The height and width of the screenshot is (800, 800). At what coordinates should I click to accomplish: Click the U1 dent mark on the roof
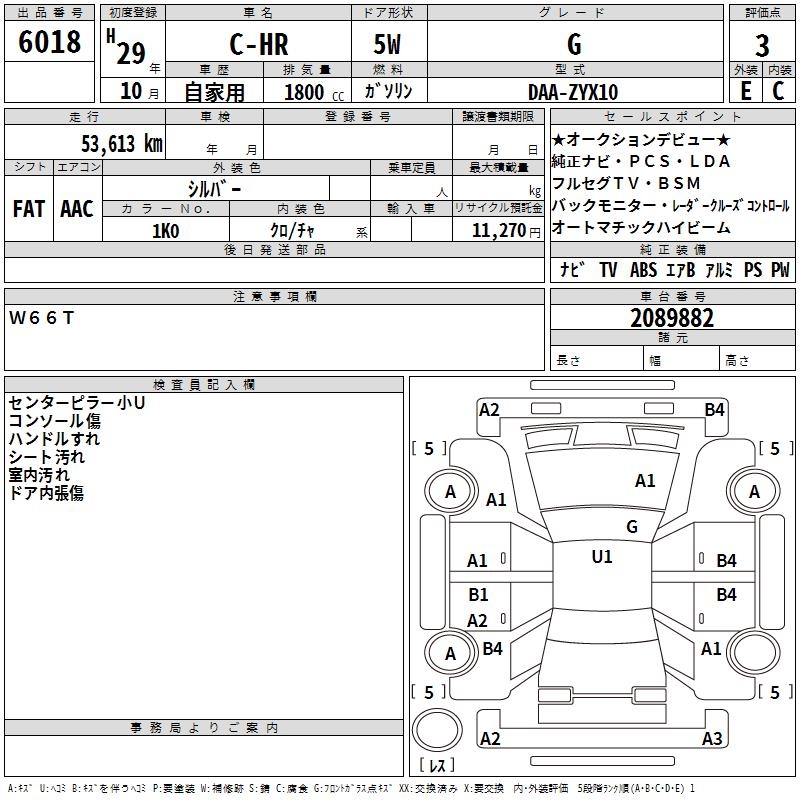[602, 557]
